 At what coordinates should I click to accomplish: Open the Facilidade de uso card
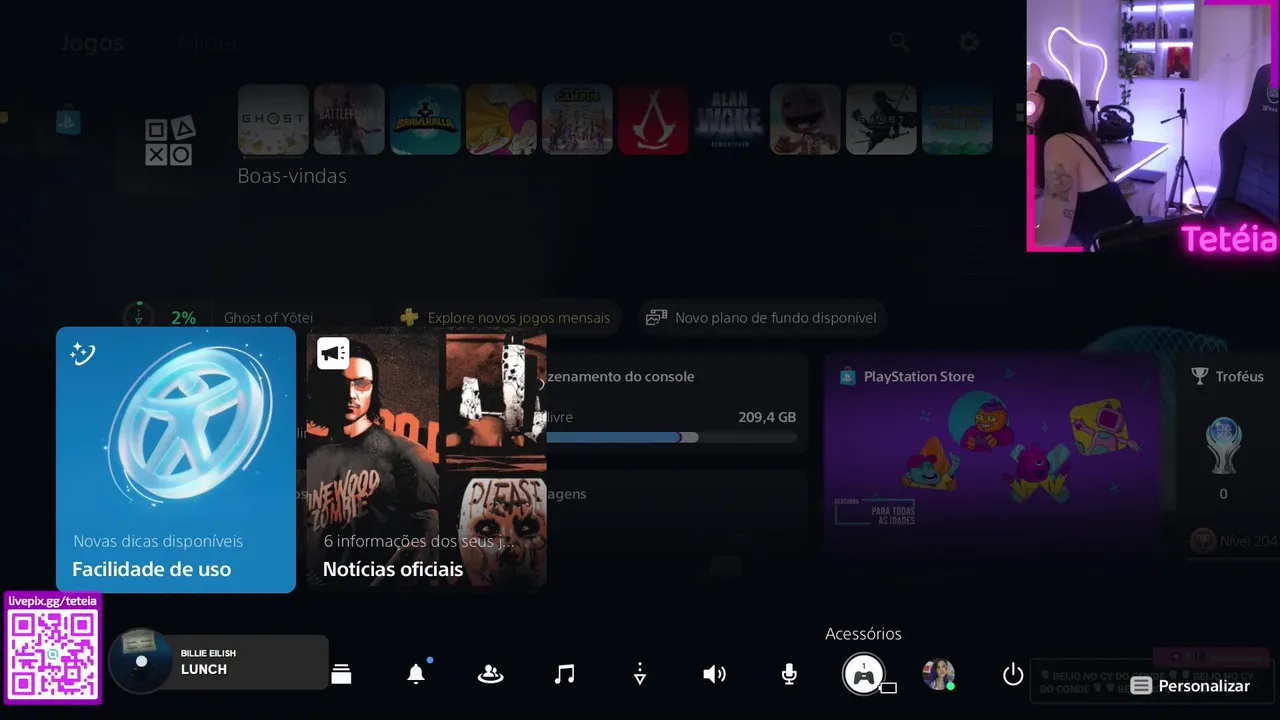pos(176,459)
